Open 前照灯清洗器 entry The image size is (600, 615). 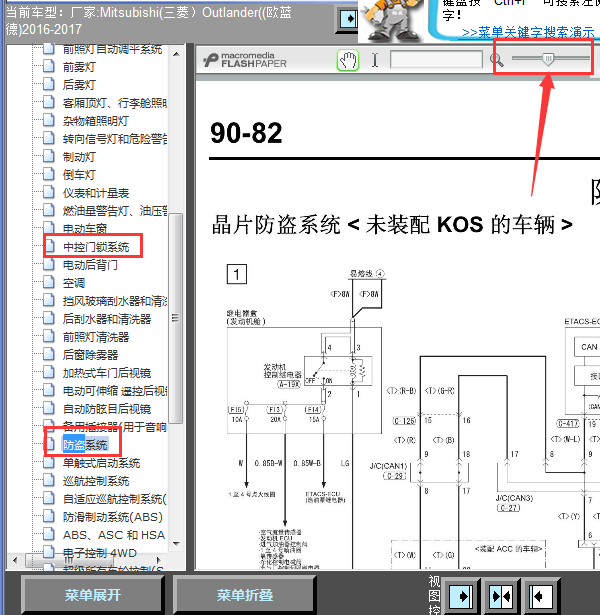pyautogui.click(x=96, y=337)
